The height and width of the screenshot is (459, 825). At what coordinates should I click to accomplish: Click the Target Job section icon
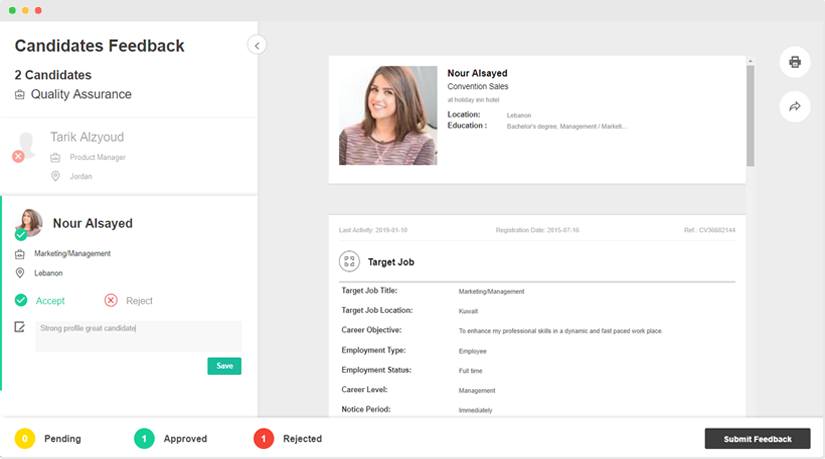pyautogui.click(x=349, y=261)
